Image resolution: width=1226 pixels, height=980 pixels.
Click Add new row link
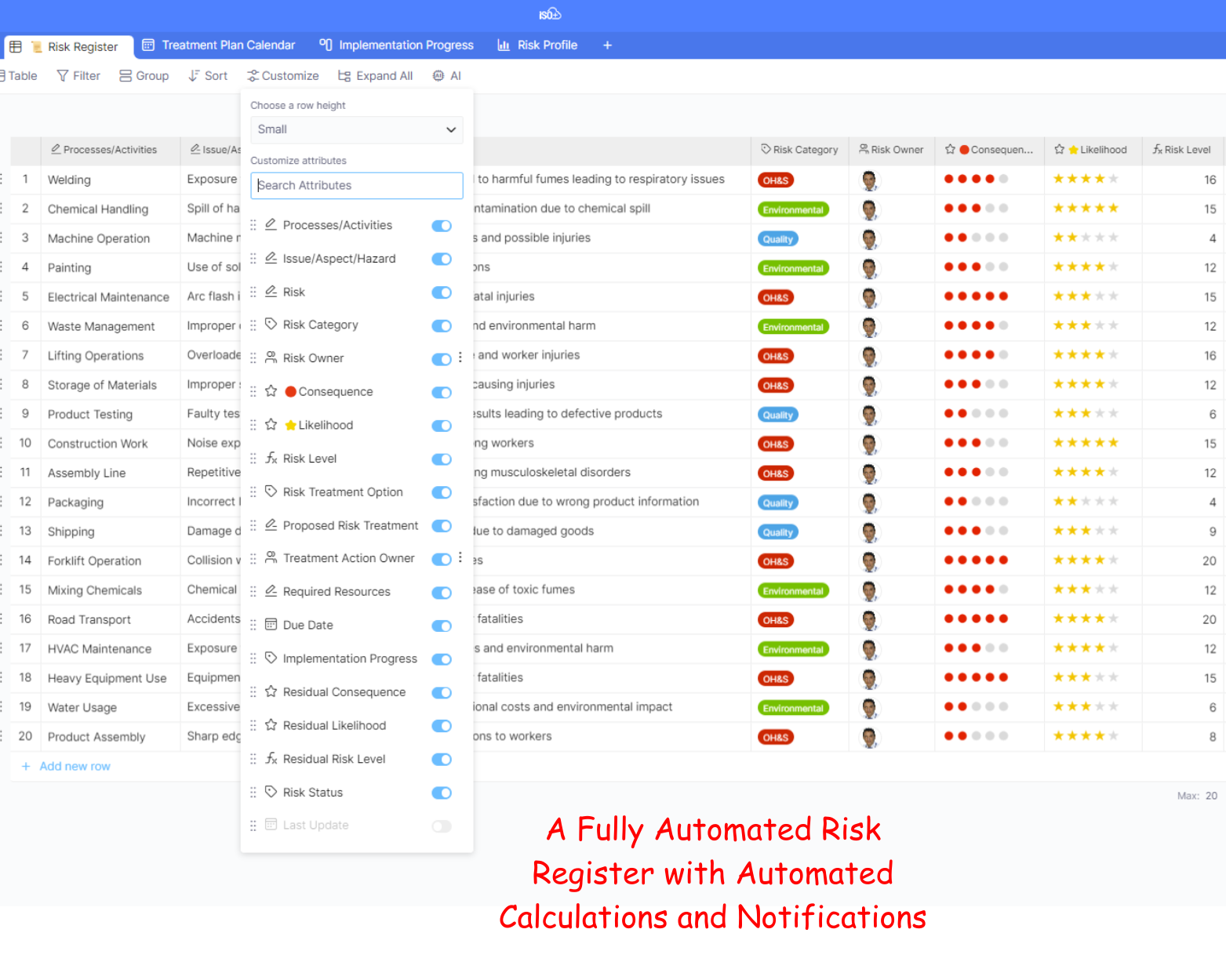pyautogui.click(x=75, y=767)
